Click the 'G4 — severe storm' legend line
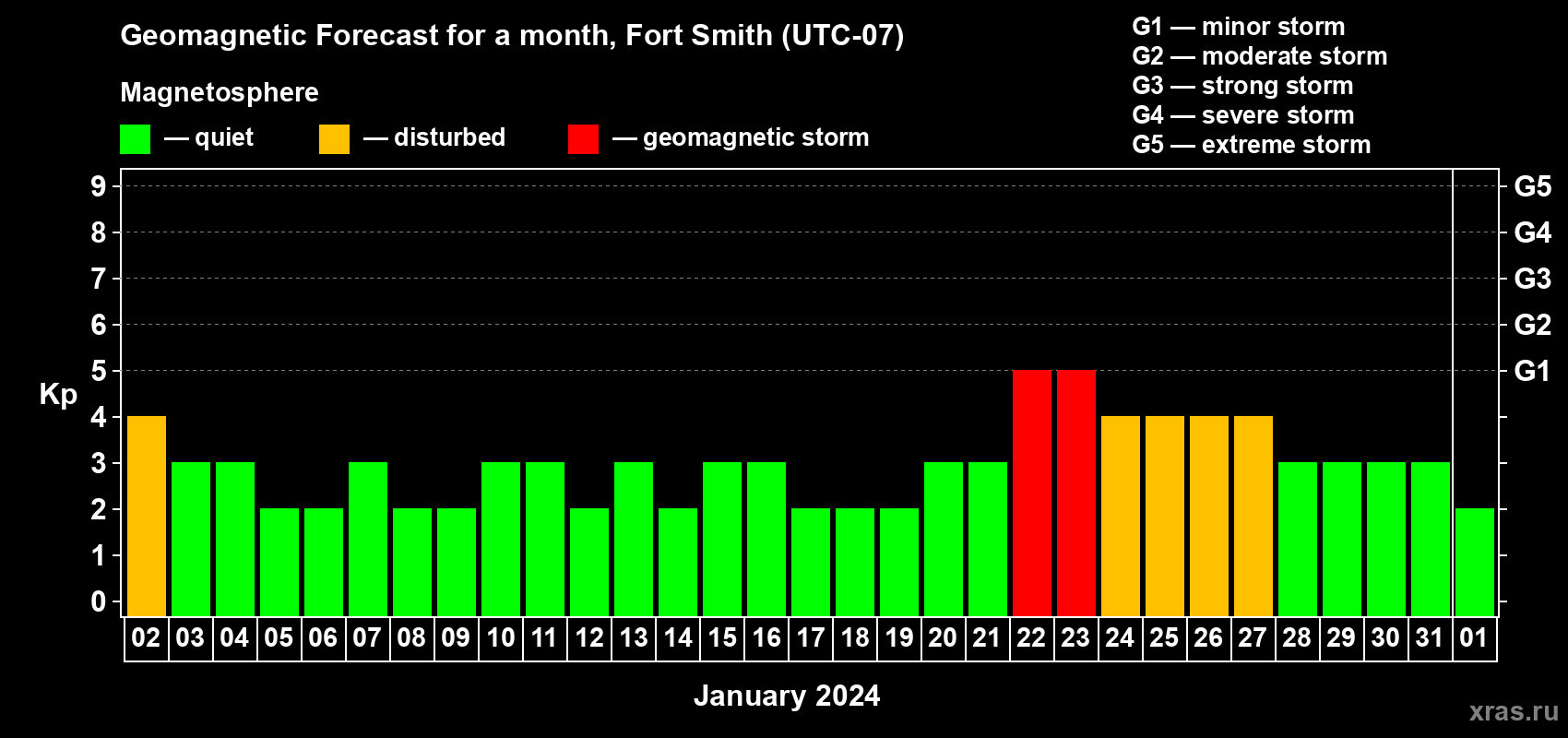Screen dimensions: 1568x738 [x=1243, y=115]
